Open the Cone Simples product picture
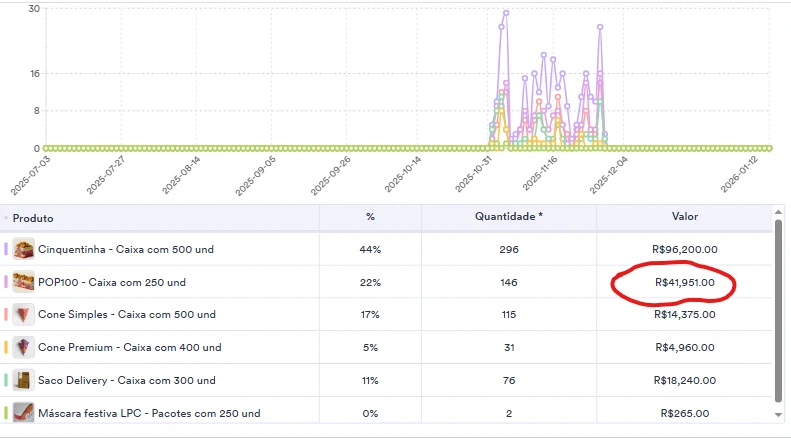 24,315
